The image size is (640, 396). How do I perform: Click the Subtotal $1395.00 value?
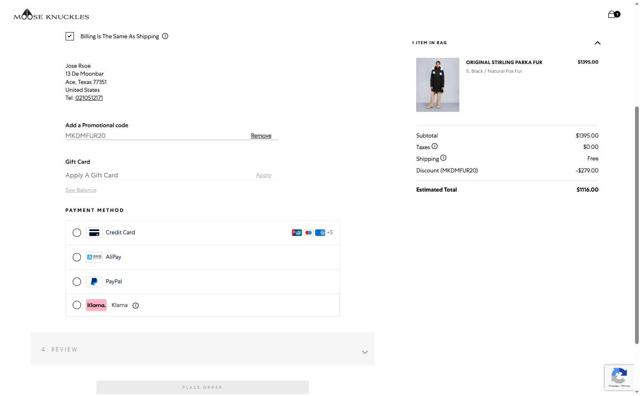click(587, 136)
